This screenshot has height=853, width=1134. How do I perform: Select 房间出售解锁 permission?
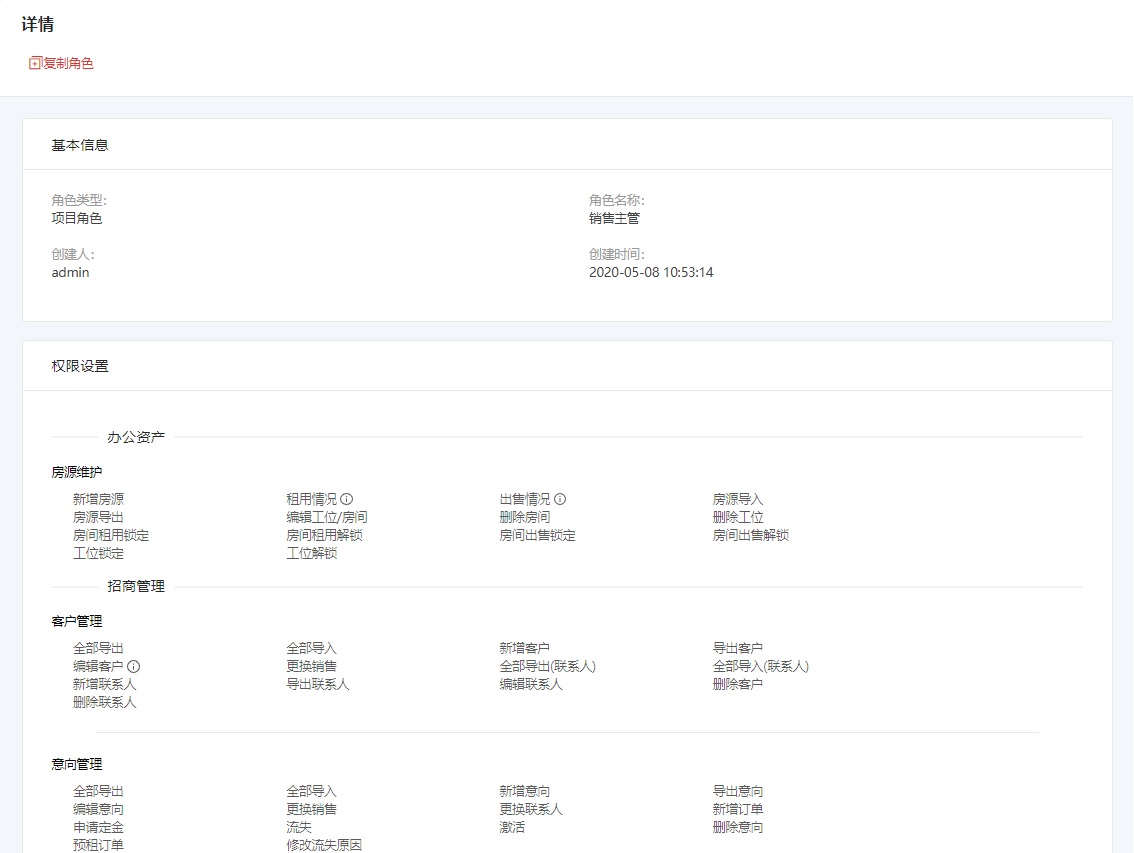pyautogui.click(x=750, y=535)
